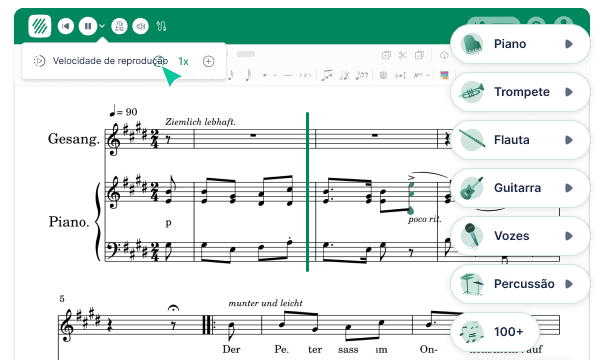The image size is (600, 360).
Task: Decrease the playback speed
Action: tap(160, 61)
